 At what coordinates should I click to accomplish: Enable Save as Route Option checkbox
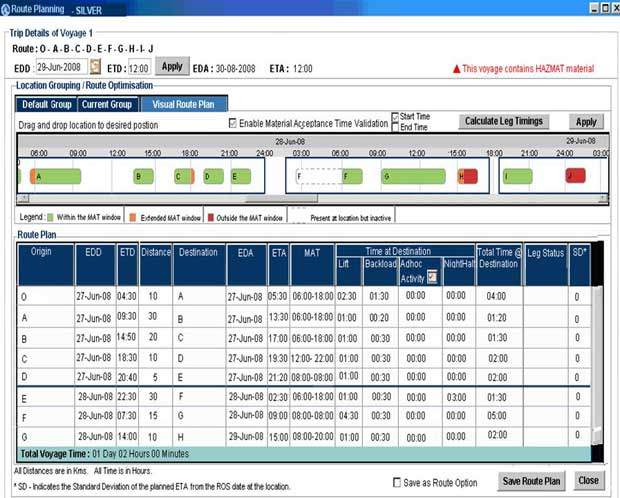398,481
